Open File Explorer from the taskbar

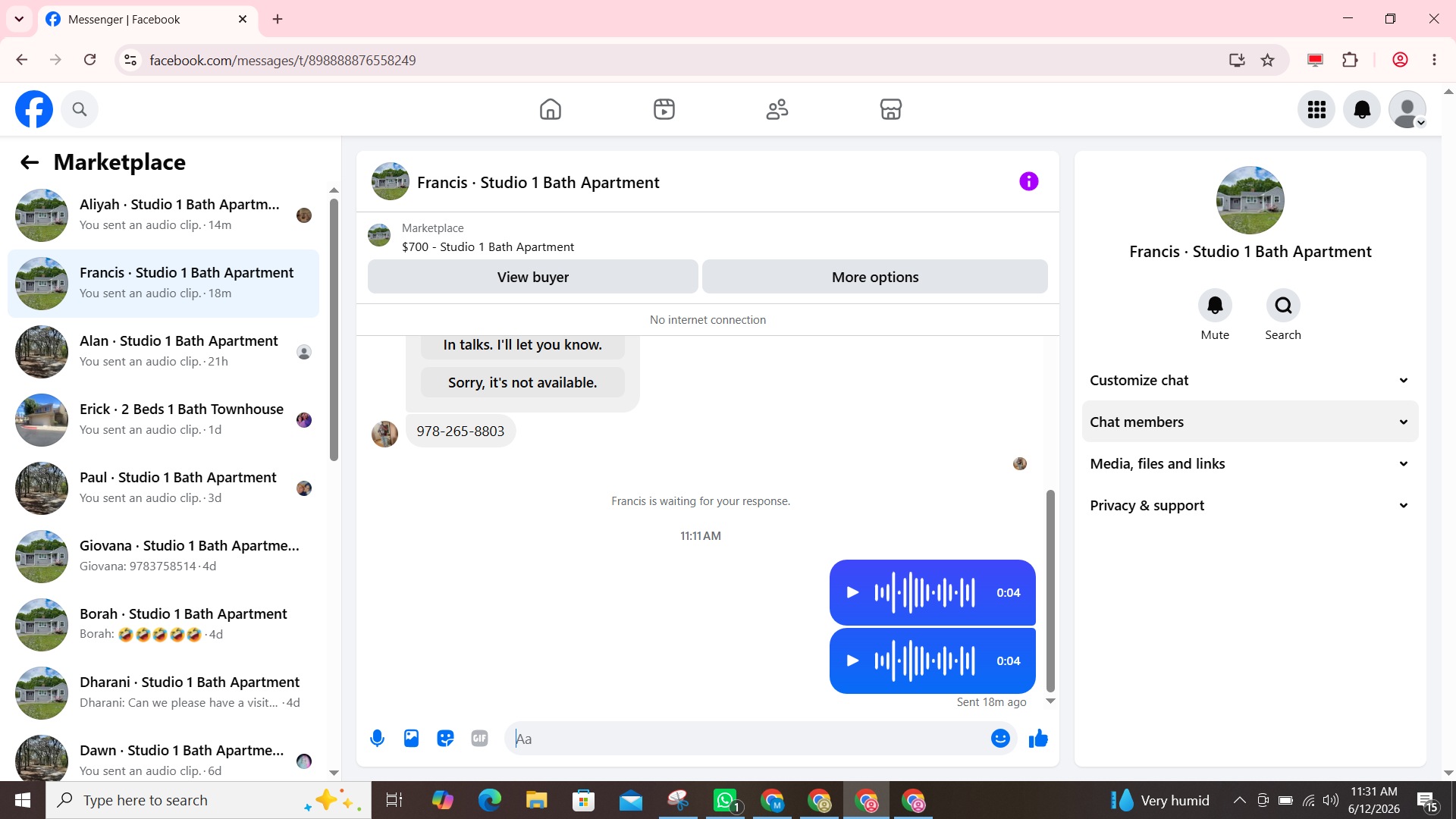point(537,800)
